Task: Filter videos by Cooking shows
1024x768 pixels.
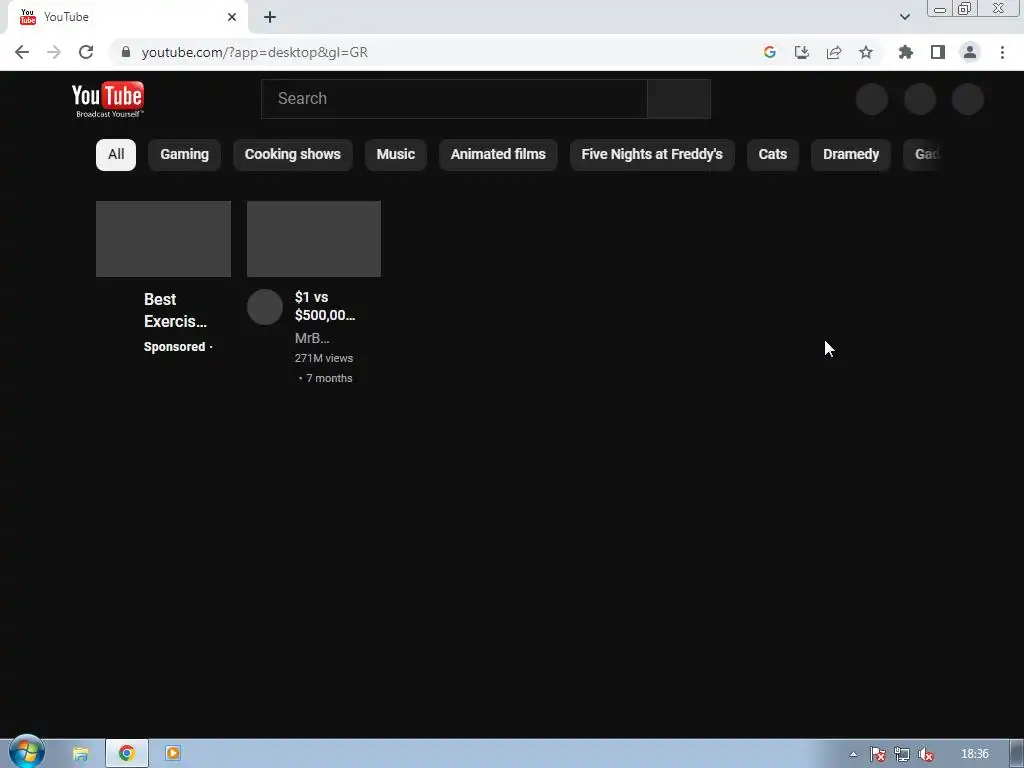Action: (x=293, y=155)
